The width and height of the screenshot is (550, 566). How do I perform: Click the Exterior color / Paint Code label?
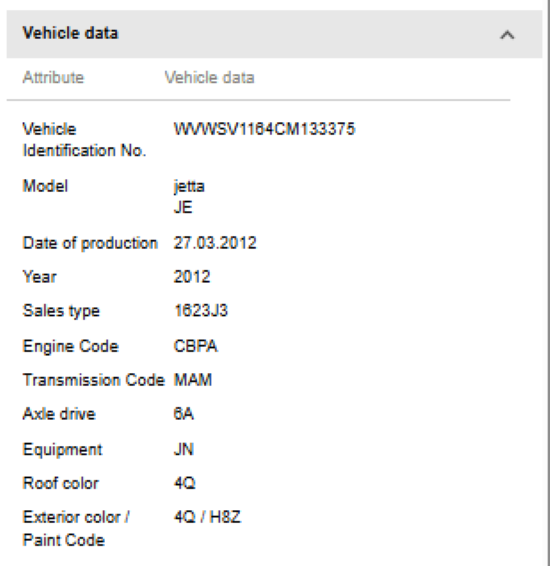pyautogui.click(x=76, y=528)
